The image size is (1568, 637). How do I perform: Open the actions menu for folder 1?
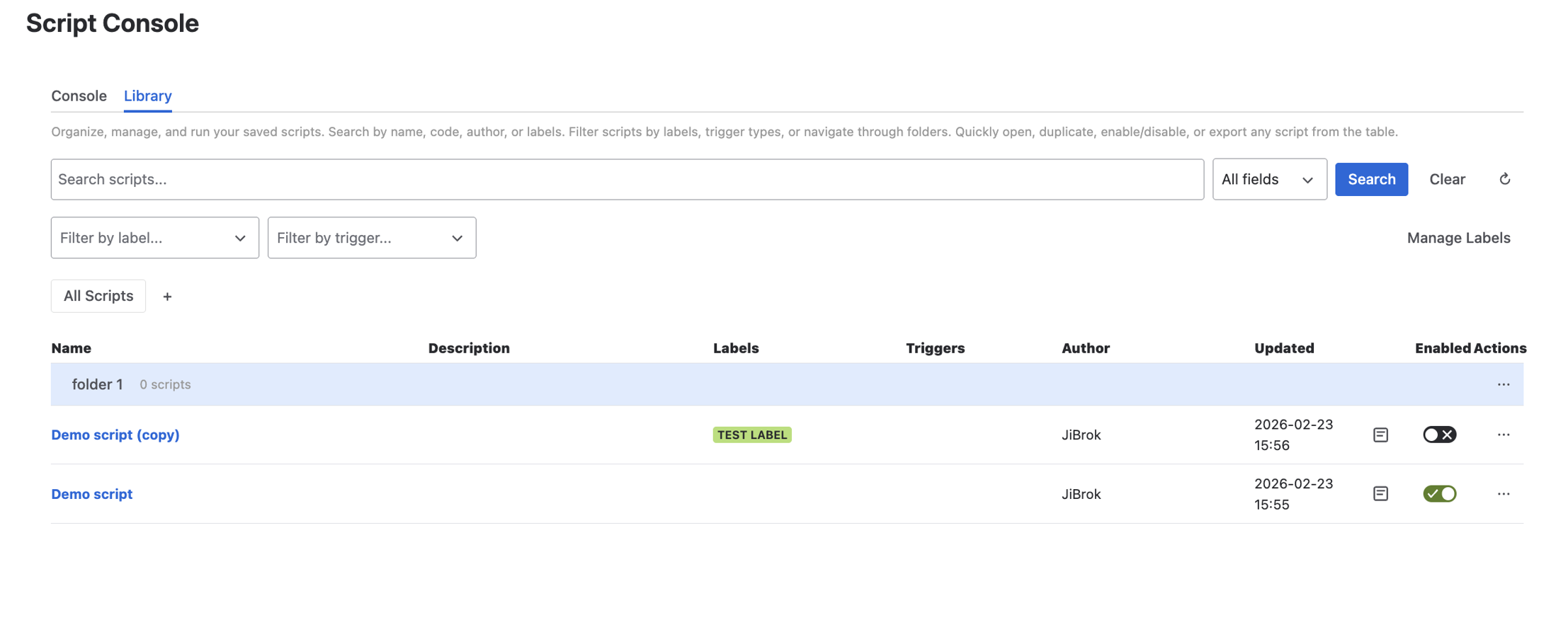(1504, 384)
